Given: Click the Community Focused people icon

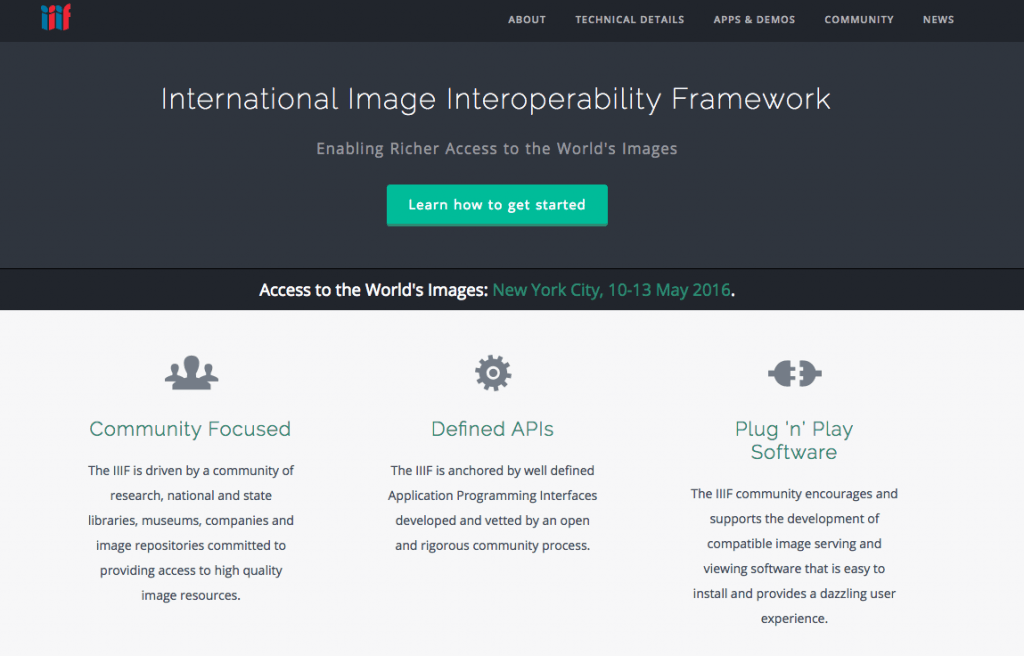Looking at the screenshot, I should (x=191, y=373).
